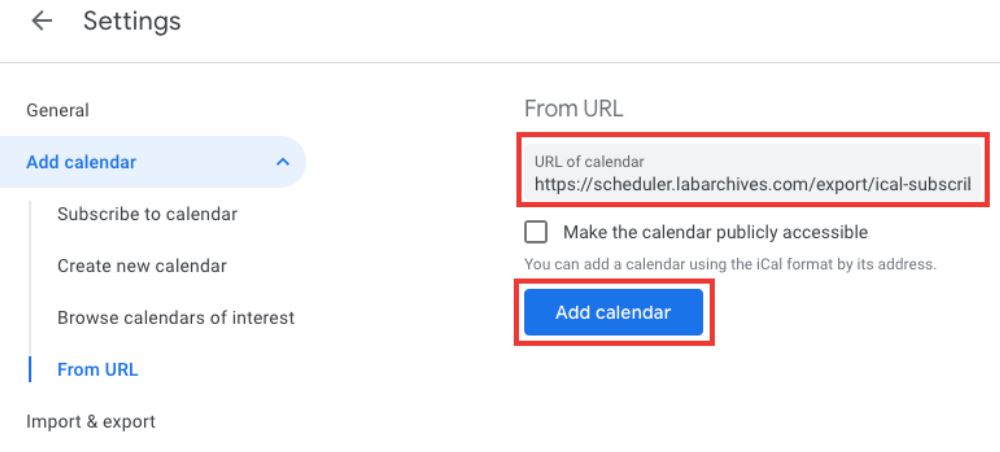
Task: Enable the publicly accessible checkbox
Action: (x=537, y=232)
